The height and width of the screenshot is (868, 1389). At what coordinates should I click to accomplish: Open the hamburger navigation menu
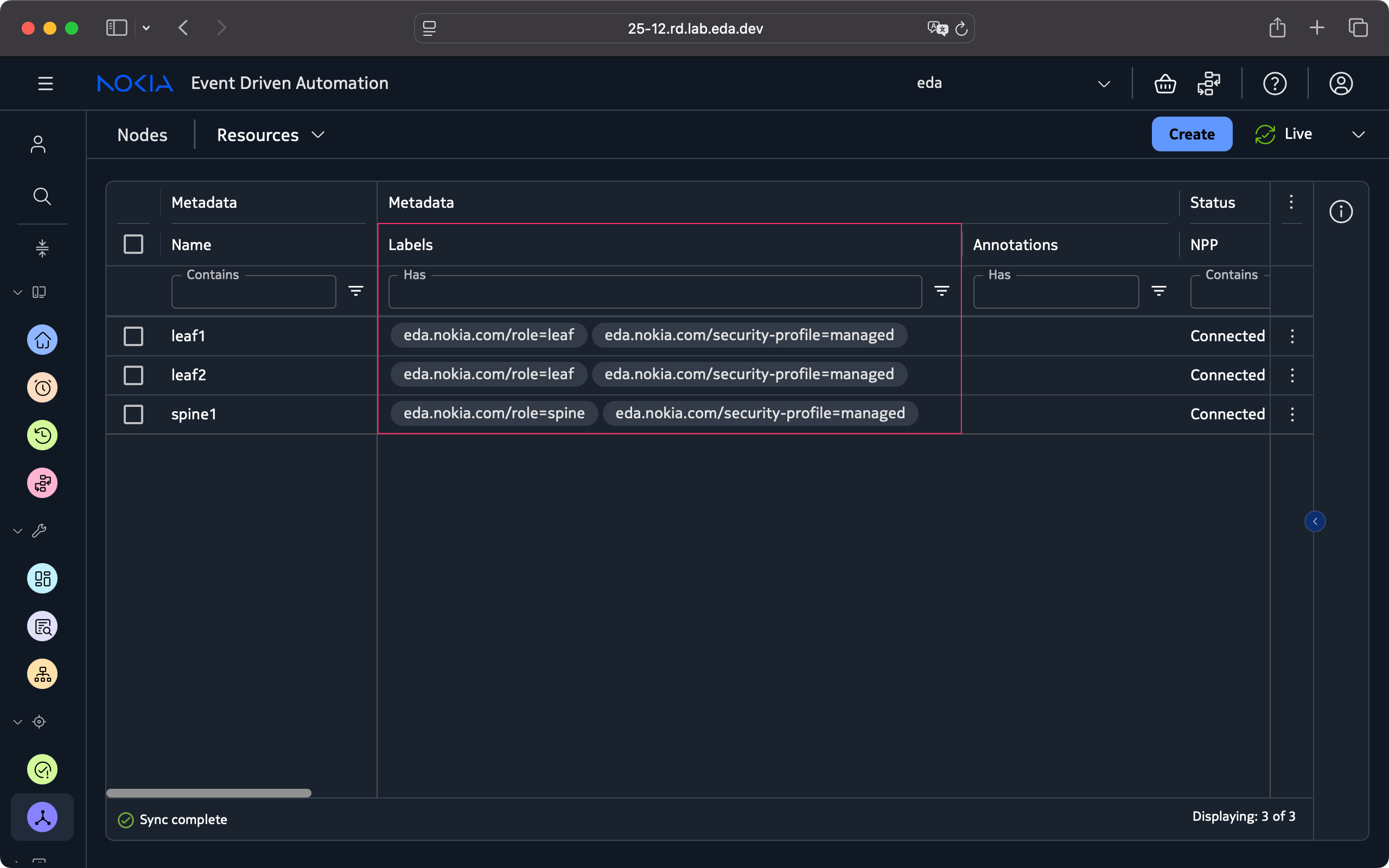pos(46,84)
